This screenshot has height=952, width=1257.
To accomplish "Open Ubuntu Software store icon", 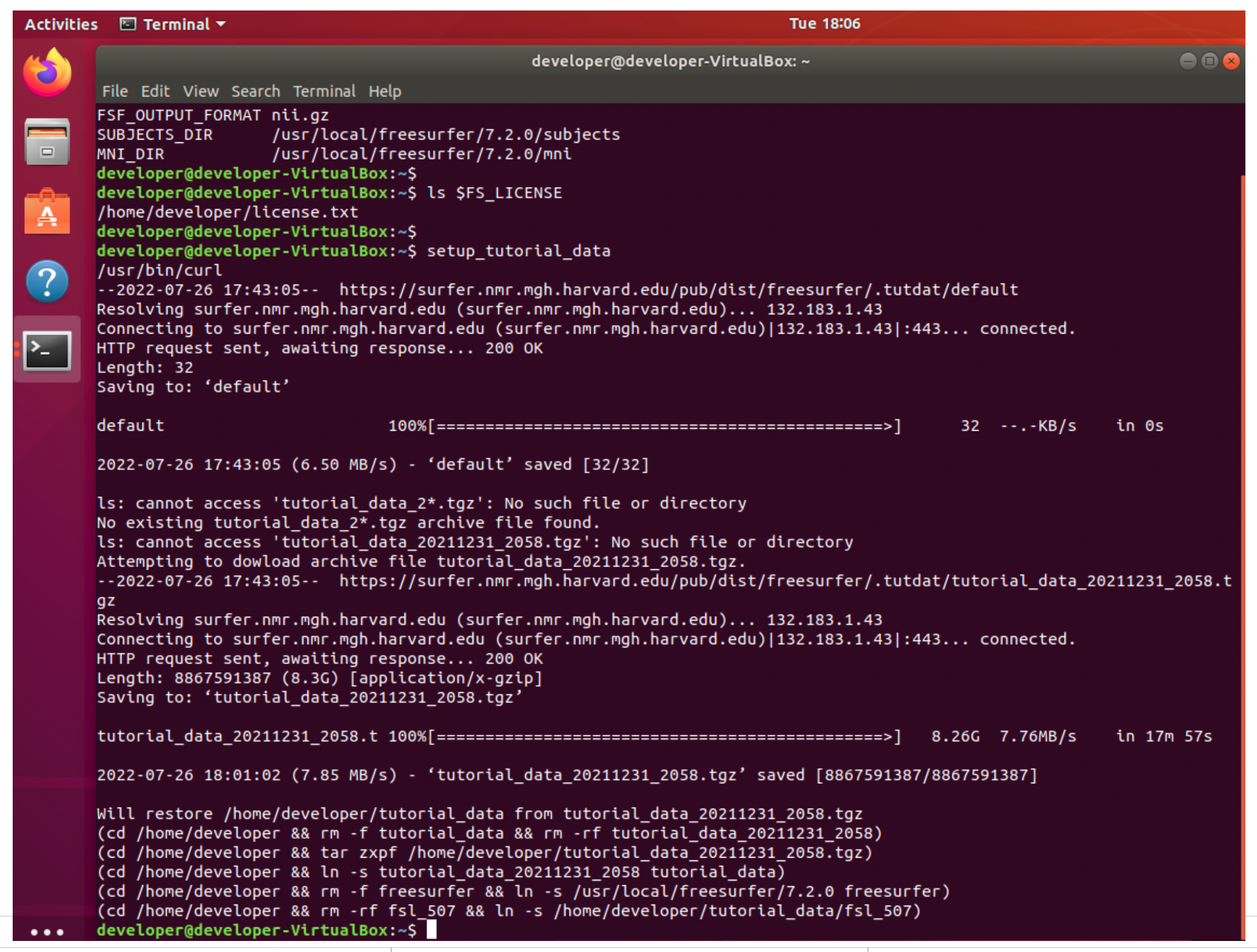I will pyautogui.click(x=47, y=212).
